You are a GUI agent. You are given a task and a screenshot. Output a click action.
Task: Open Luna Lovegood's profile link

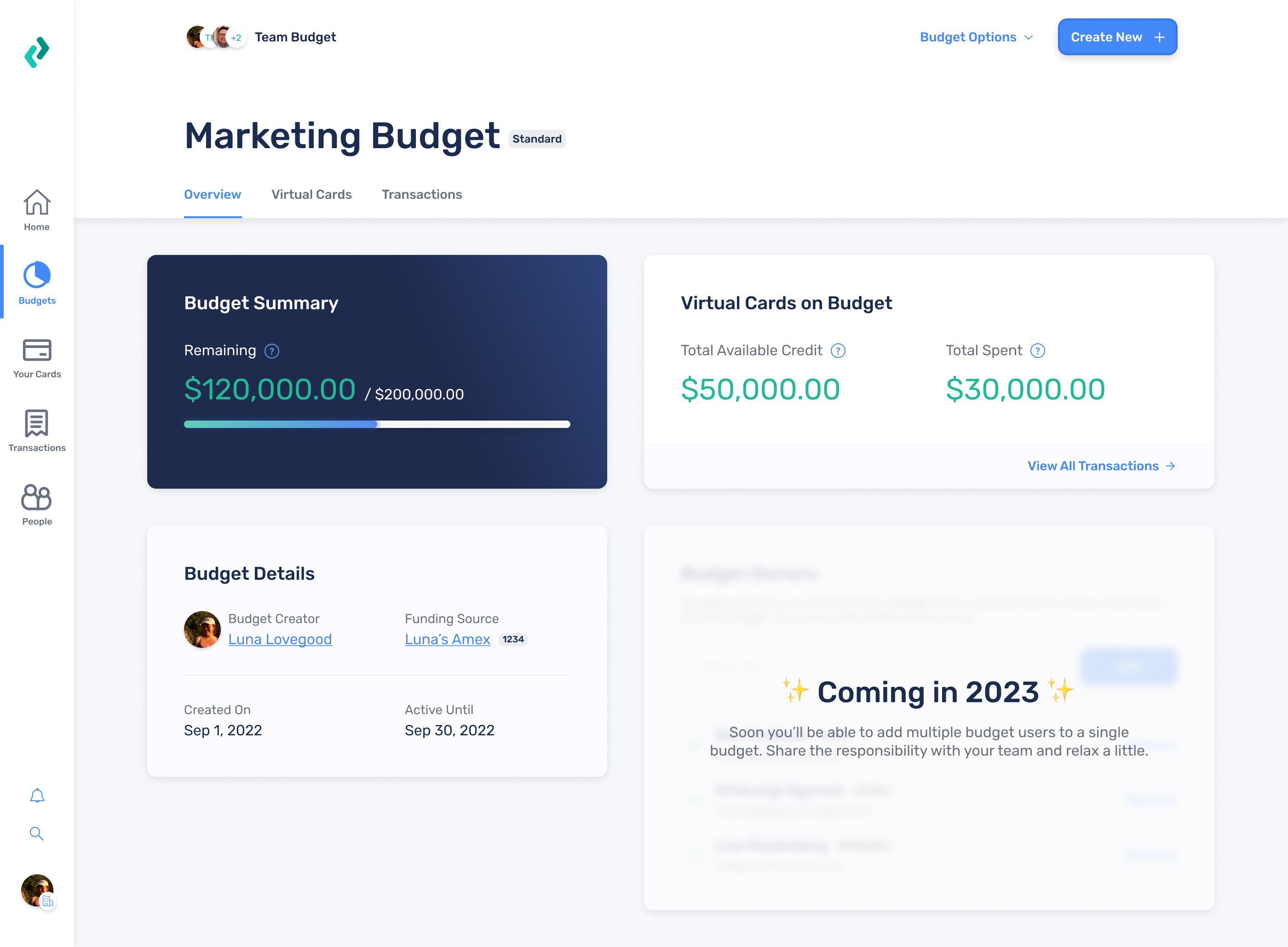coord(280,639)
